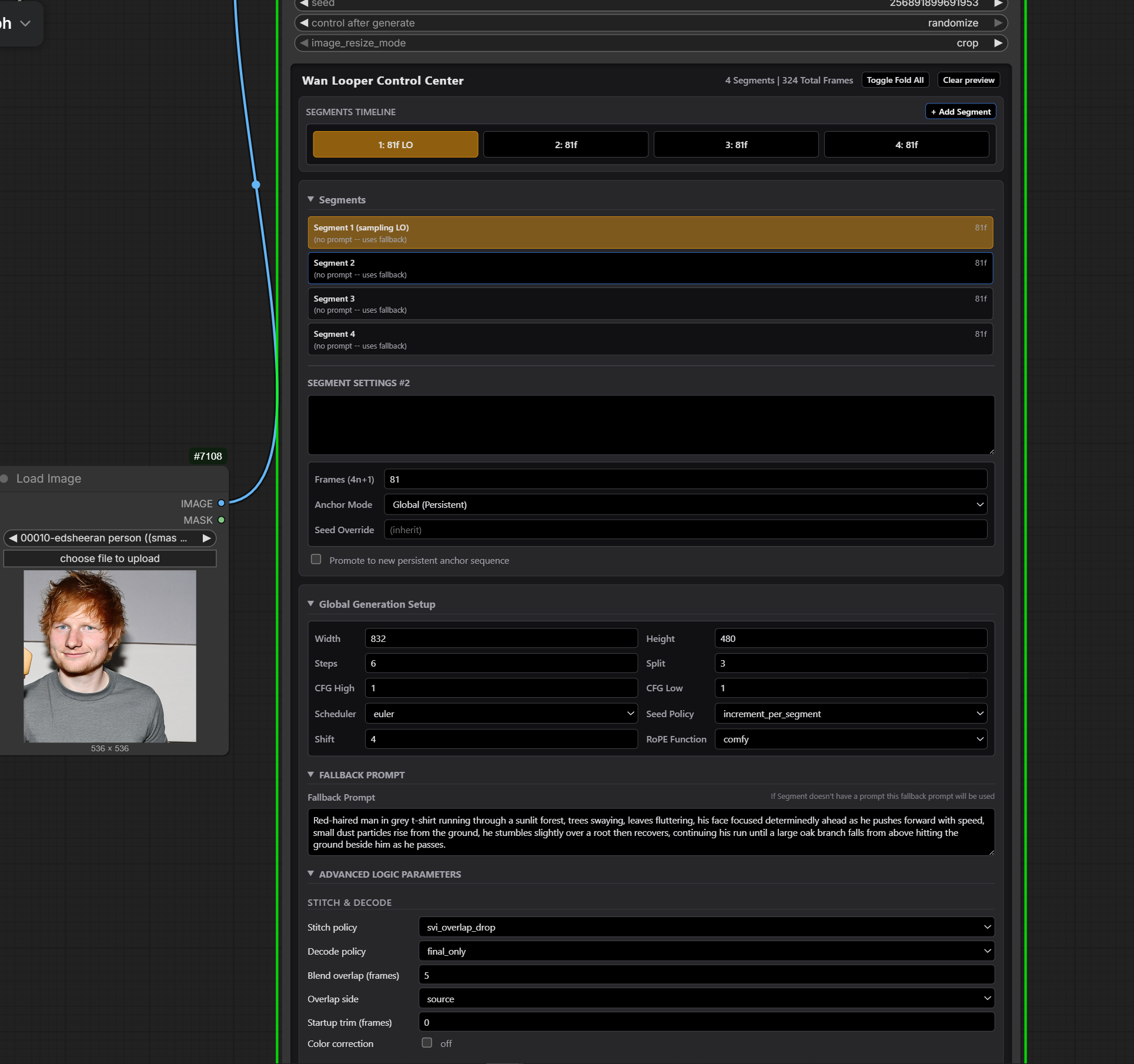Open Decode policy final_only dropdown
The image size is (1134, 1064).
[707, 951]
